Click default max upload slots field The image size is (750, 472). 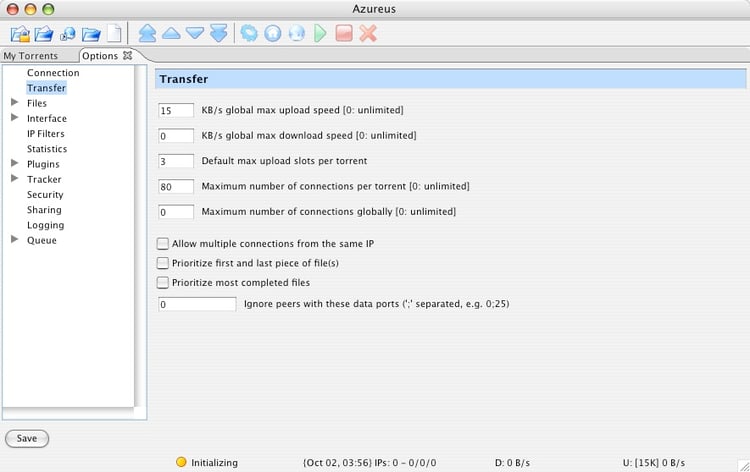[176, 161]
